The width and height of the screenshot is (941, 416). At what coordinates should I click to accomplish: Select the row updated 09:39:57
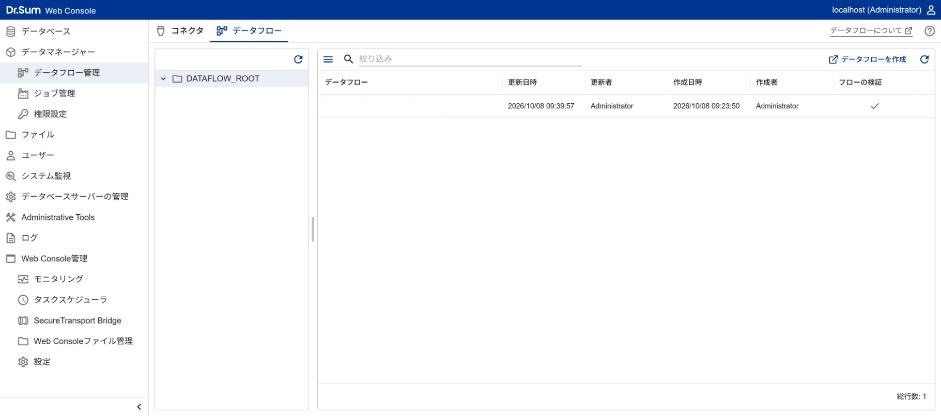pyautogui.click(x=626, y=106)
